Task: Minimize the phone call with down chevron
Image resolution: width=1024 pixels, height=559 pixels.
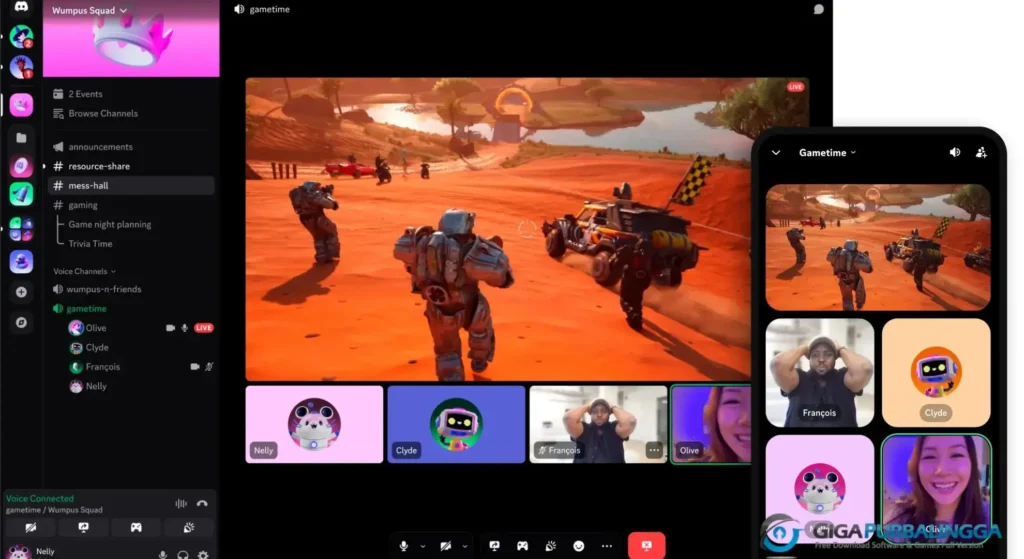Action: coord(776,153)
